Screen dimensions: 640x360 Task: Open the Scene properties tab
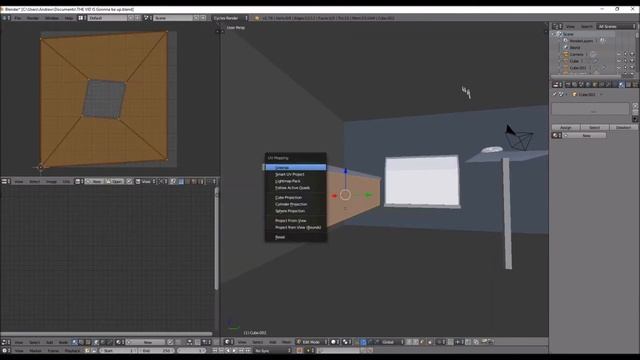(x=581, y=84)
